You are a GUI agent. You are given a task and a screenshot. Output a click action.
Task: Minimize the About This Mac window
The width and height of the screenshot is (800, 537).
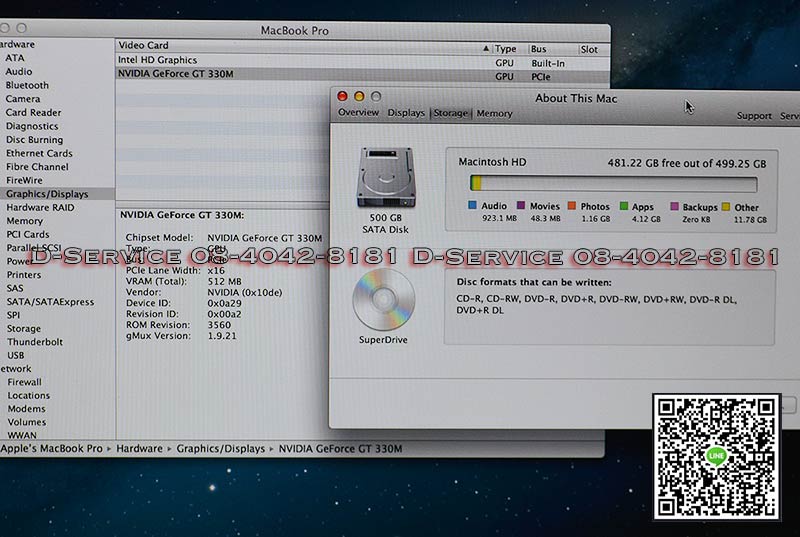[x=359, y=96]
